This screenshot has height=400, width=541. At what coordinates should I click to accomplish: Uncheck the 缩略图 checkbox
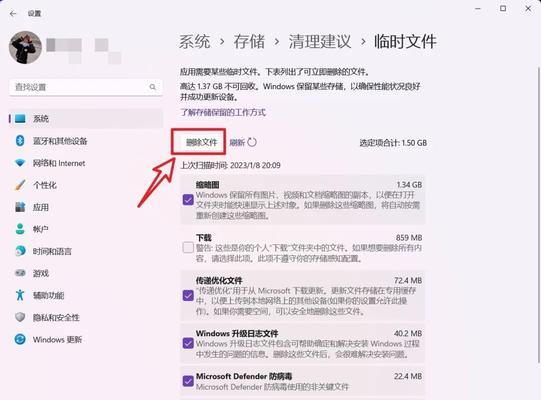[x=188, y=200]
